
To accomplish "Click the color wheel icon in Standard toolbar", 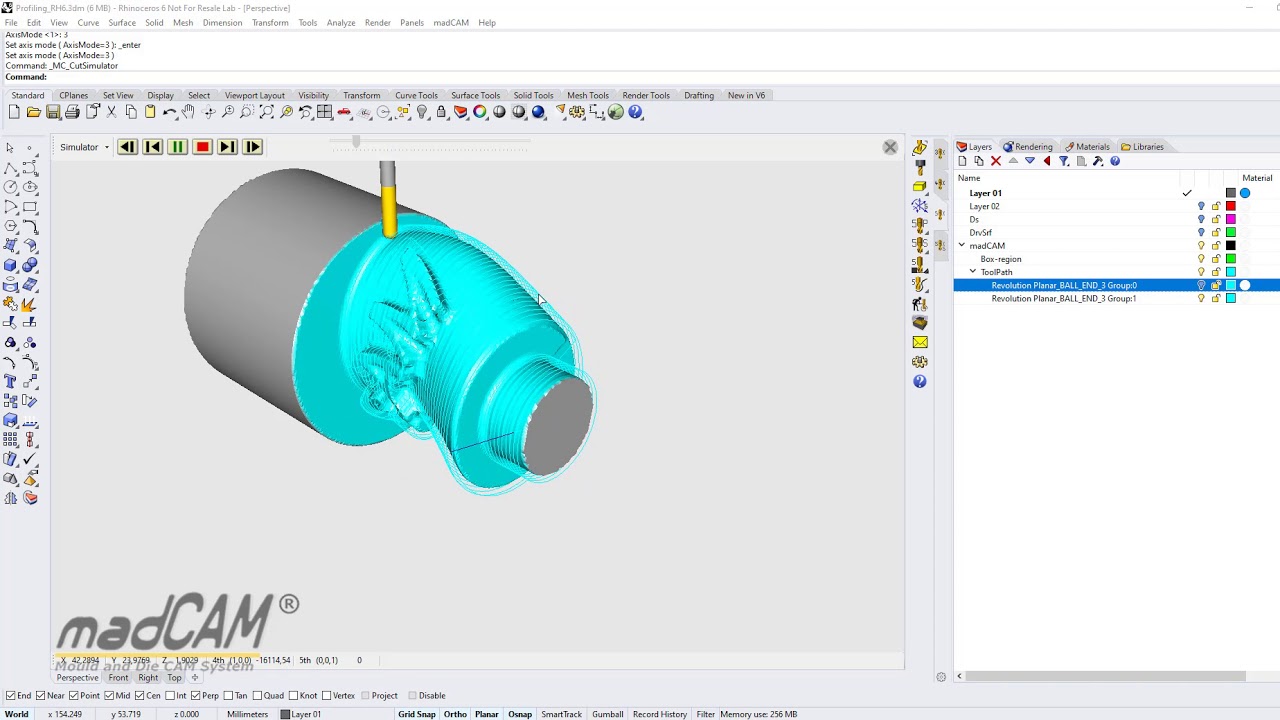I will (480, 112).
